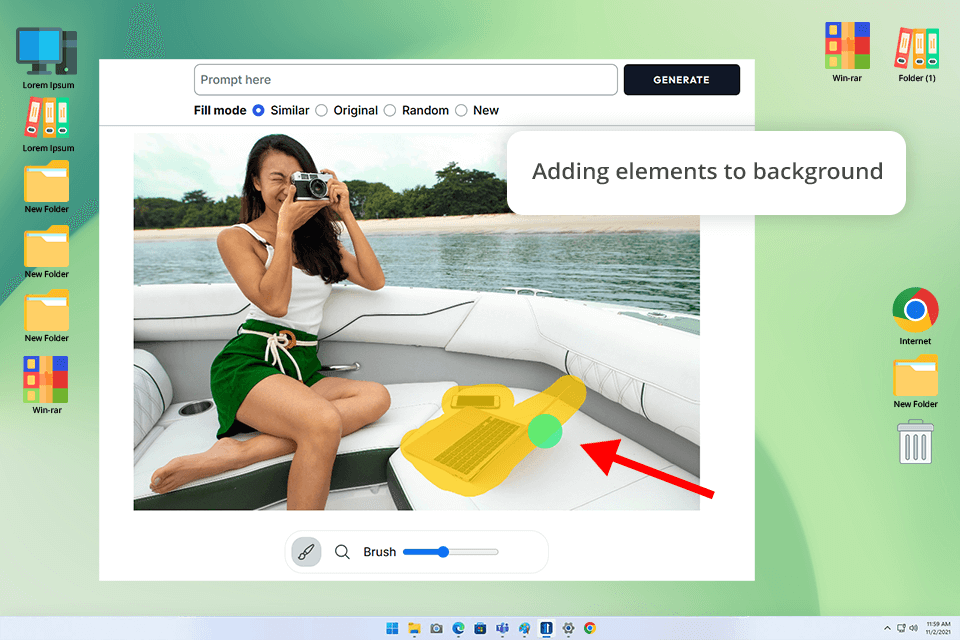
Task: Open Win-rar icon beside Folder (1)
Action: click(x=847, y=46)
